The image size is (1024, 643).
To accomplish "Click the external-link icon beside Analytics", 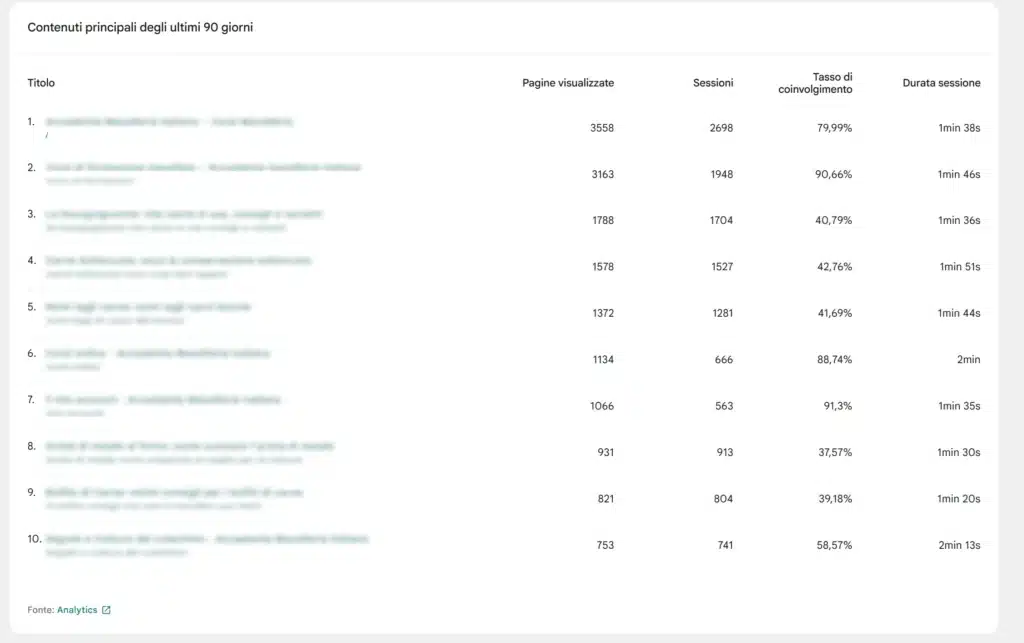I will (105, 609).
